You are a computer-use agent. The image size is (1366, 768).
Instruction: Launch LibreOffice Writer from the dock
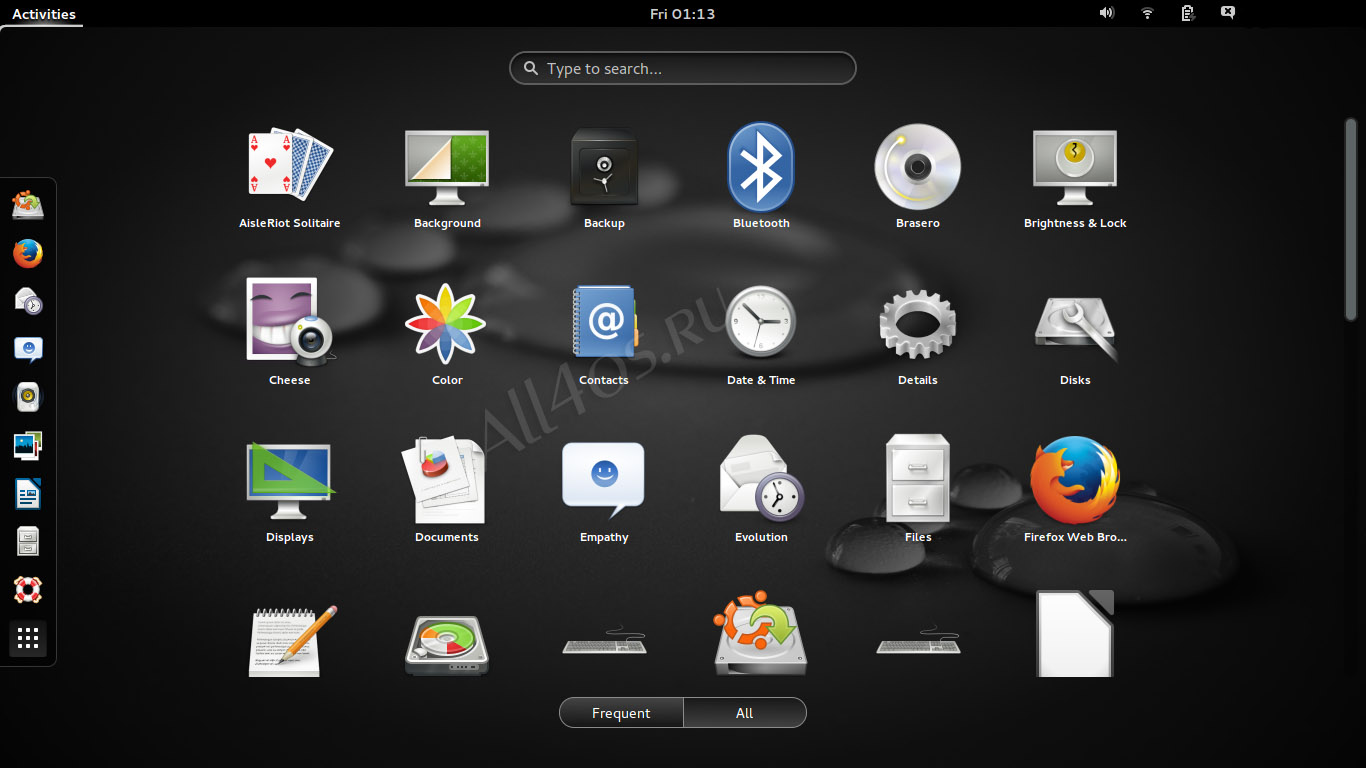(x=28, y=493)
